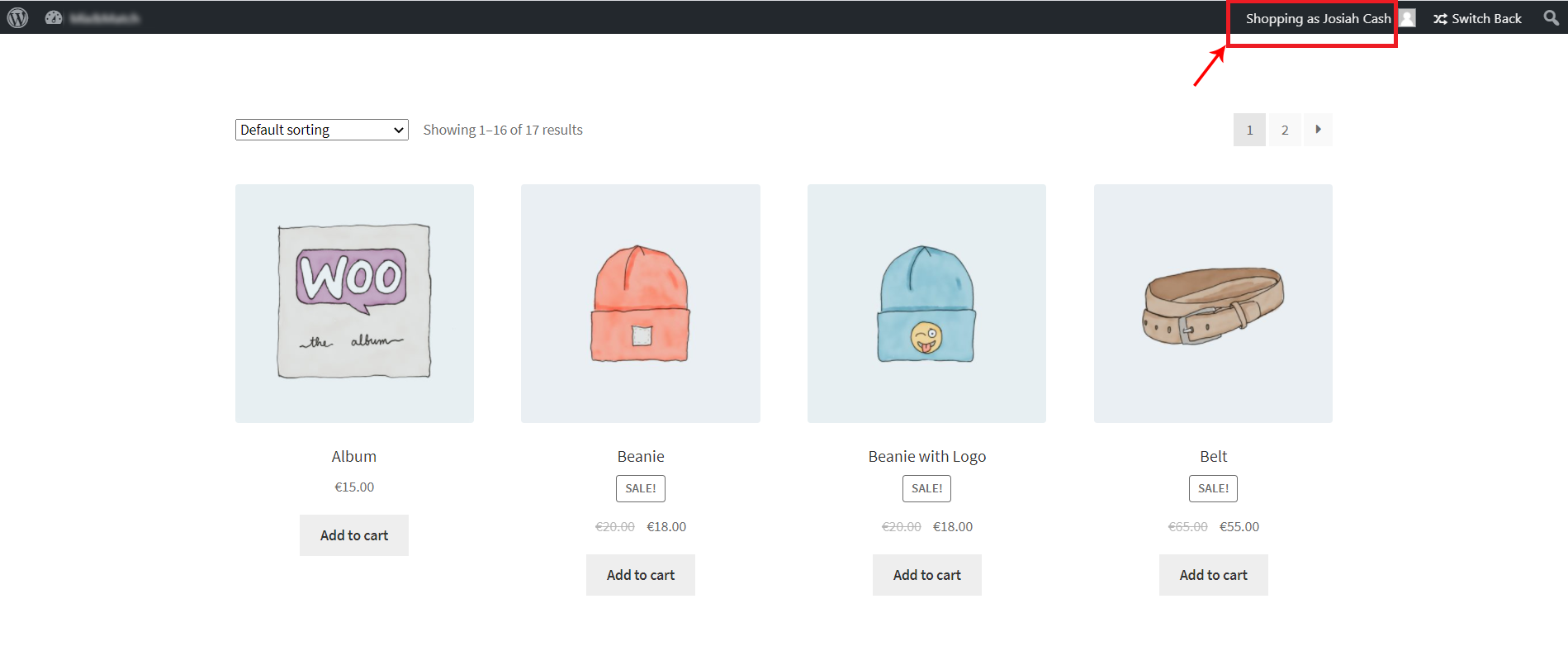Click the Josiah Cash avatar icon

click(1407, 17)
